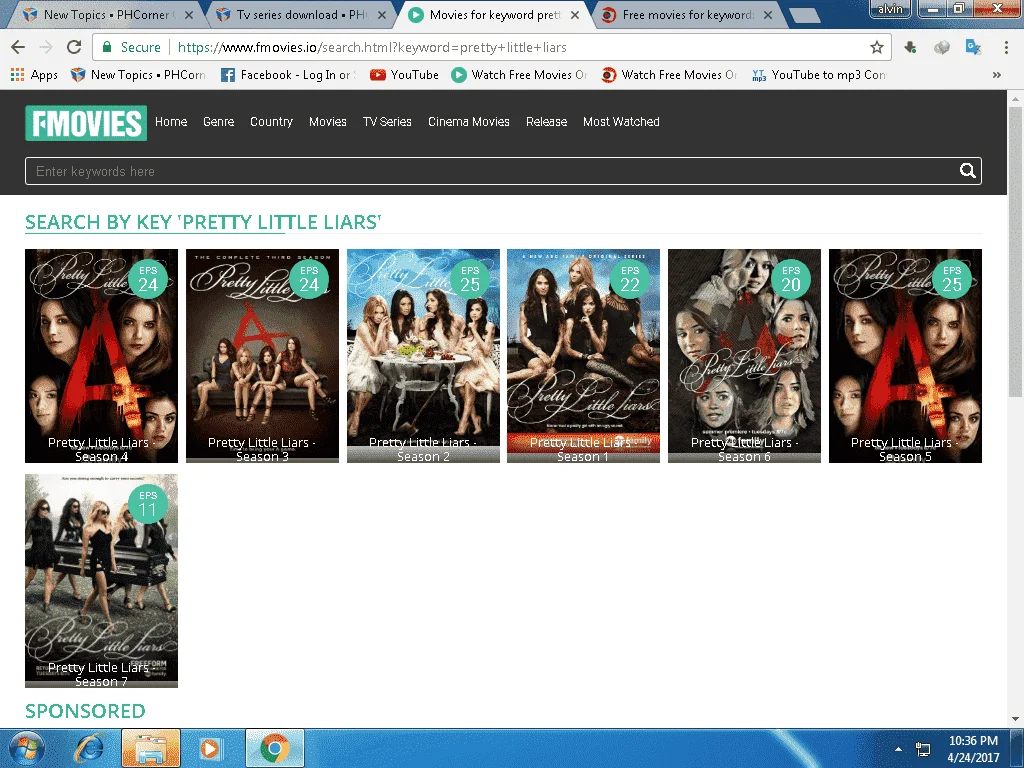Close the 'Free movies for keyword' tab

click(x=768, y=14)
